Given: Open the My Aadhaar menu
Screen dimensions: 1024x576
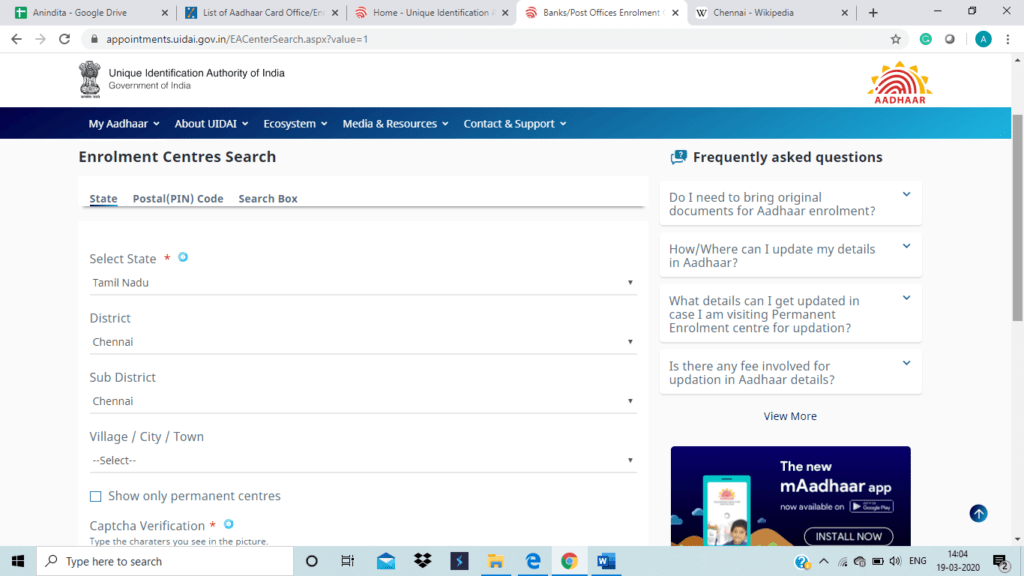Looking at the screenshot, I should (x=124, y=124).
